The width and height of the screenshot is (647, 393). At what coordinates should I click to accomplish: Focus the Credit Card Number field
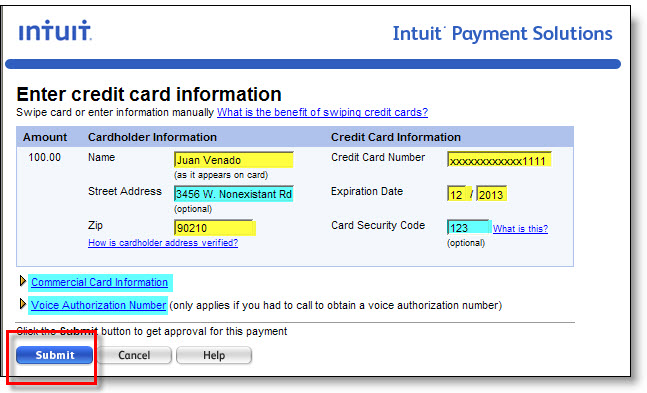(x=499, y=160)
